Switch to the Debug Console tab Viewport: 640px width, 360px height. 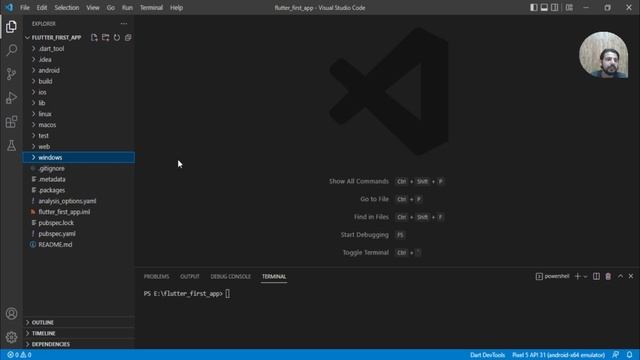(231, 276)
